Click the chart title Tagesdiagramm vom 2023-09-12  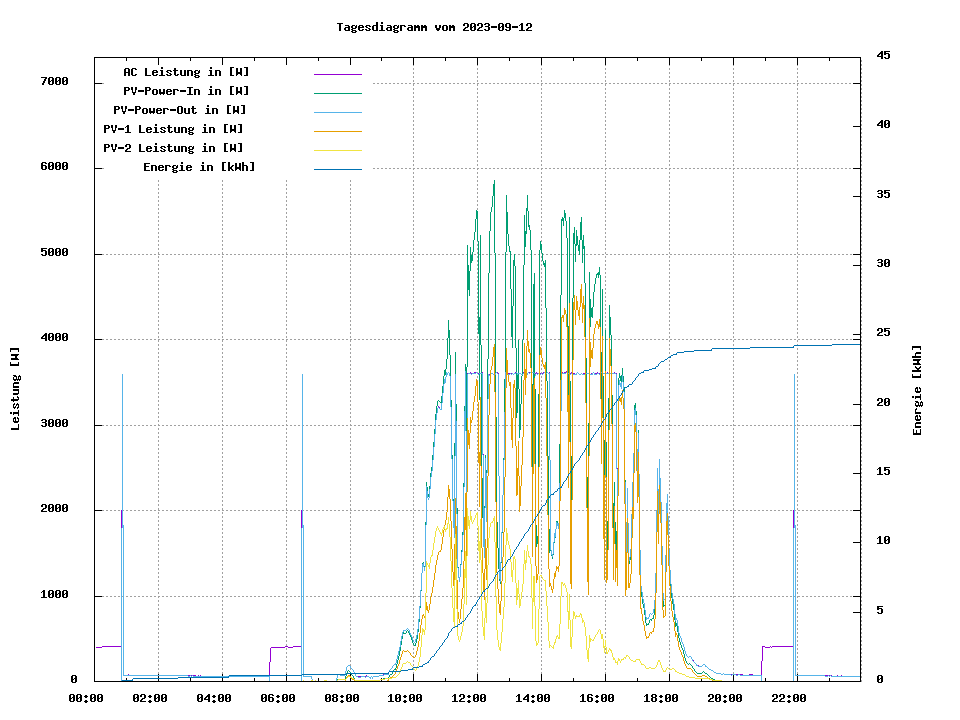(434, 27)
